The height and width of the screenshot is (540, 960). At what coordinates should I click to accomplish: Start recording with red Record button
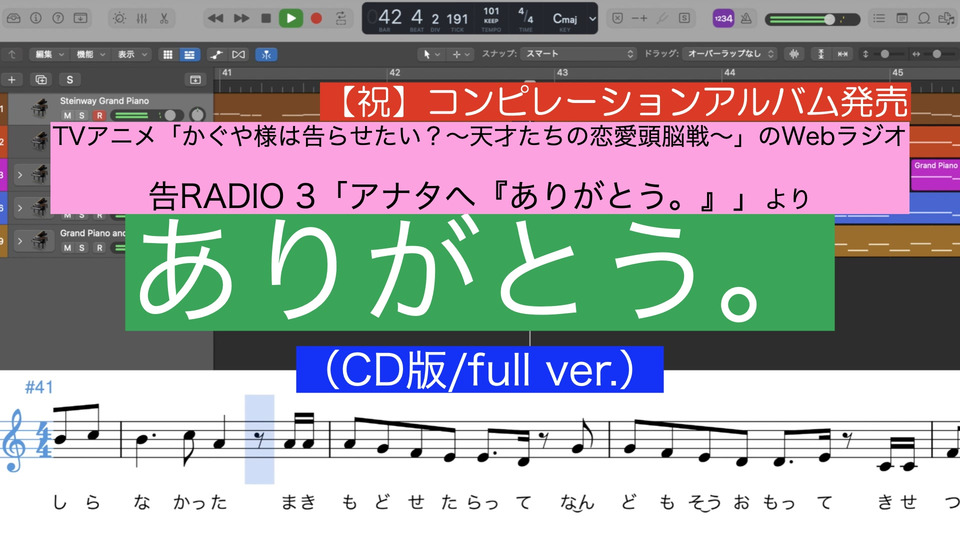(x=316, y=18)
